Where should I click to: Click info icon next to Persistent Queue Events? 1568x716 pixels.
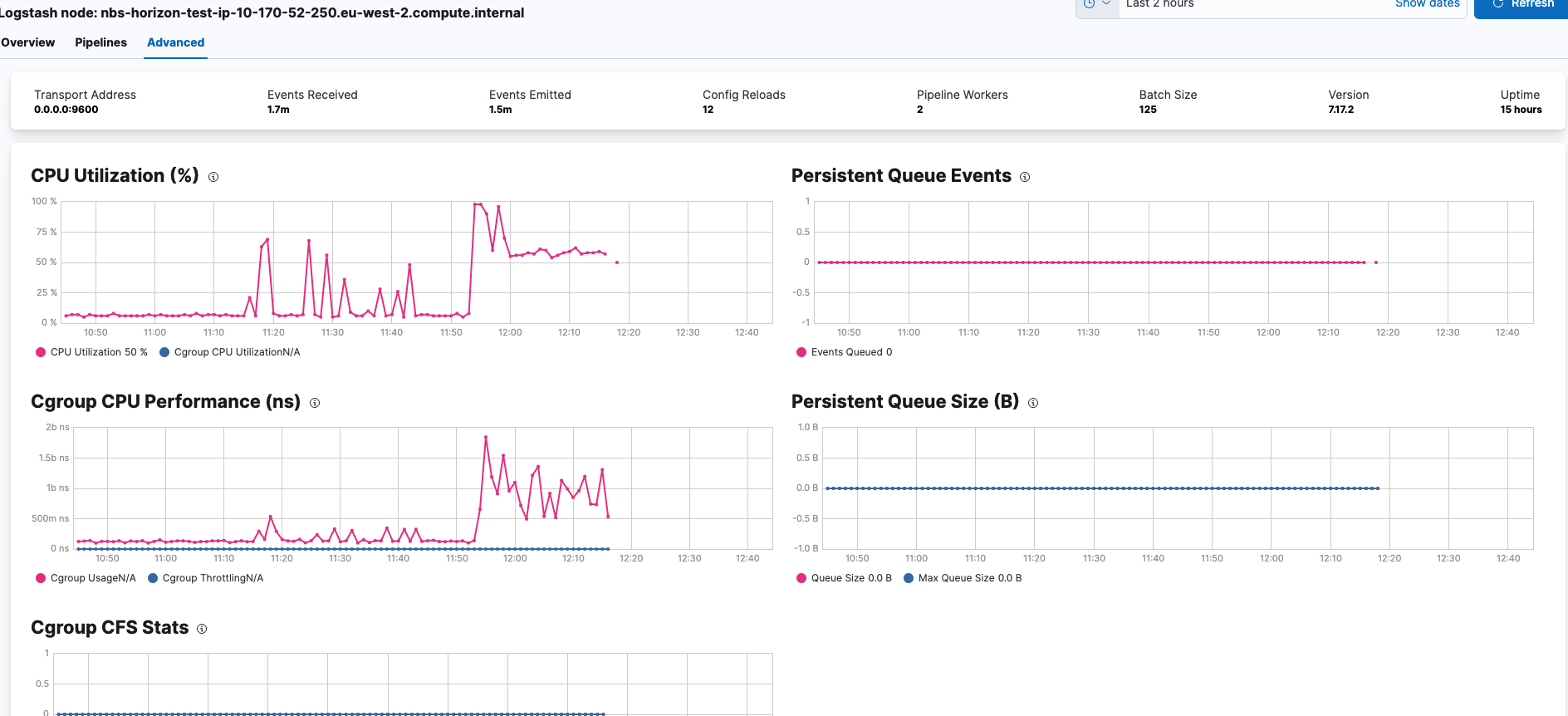pyautogui.click(x=1025, y=177)
